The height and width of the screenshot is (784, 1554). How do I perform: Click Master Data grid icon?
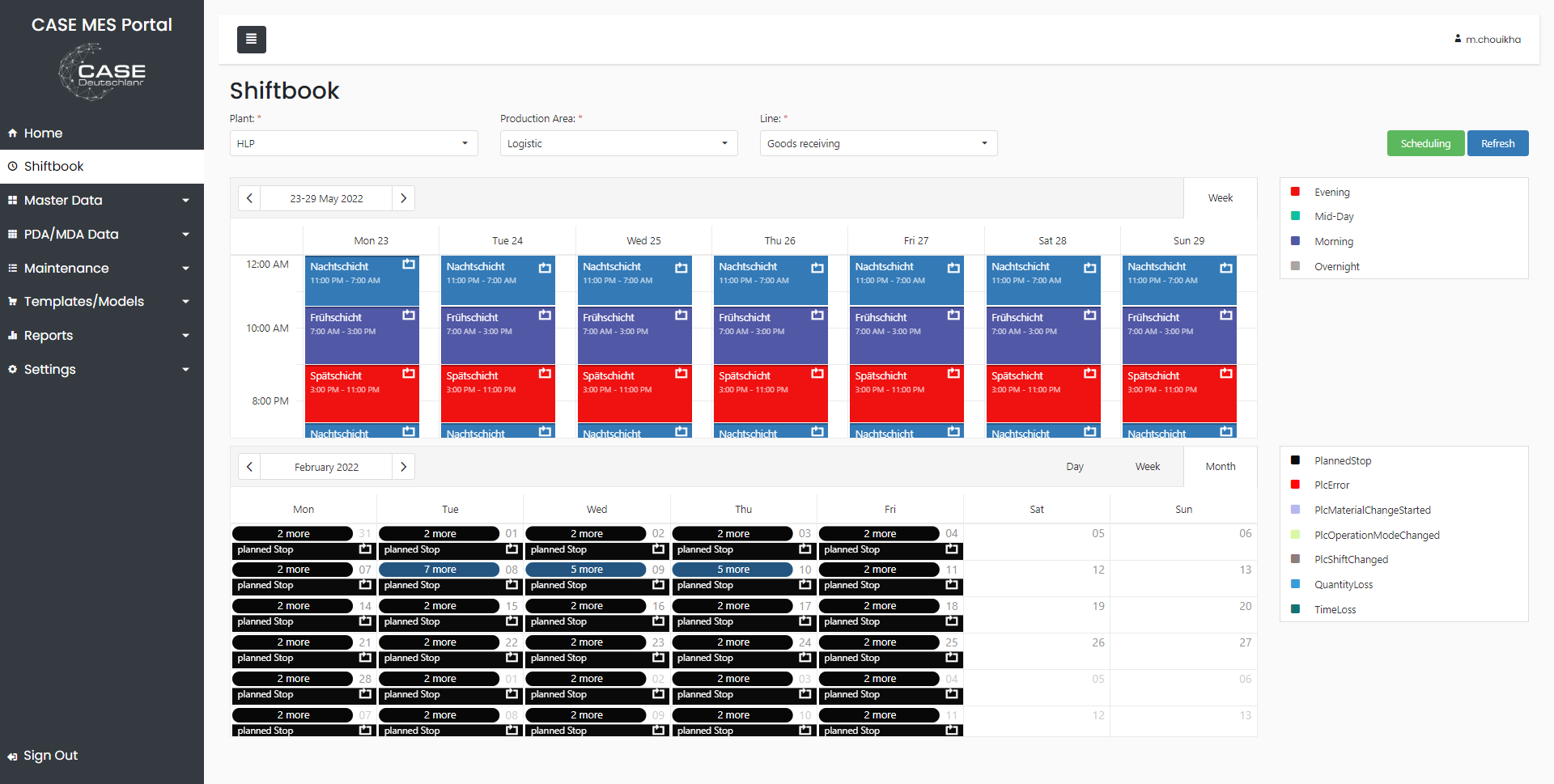tap(12, 200)
